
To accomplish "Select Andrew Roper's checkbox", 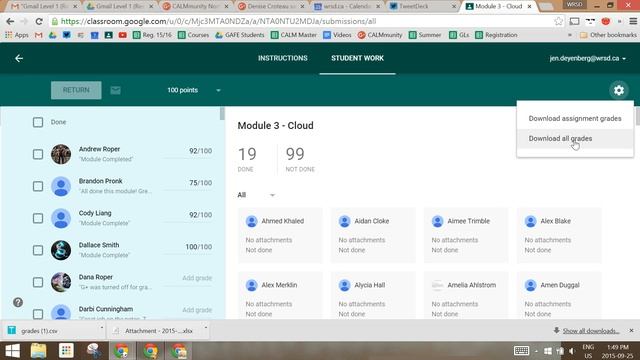I will click(38, 154).
